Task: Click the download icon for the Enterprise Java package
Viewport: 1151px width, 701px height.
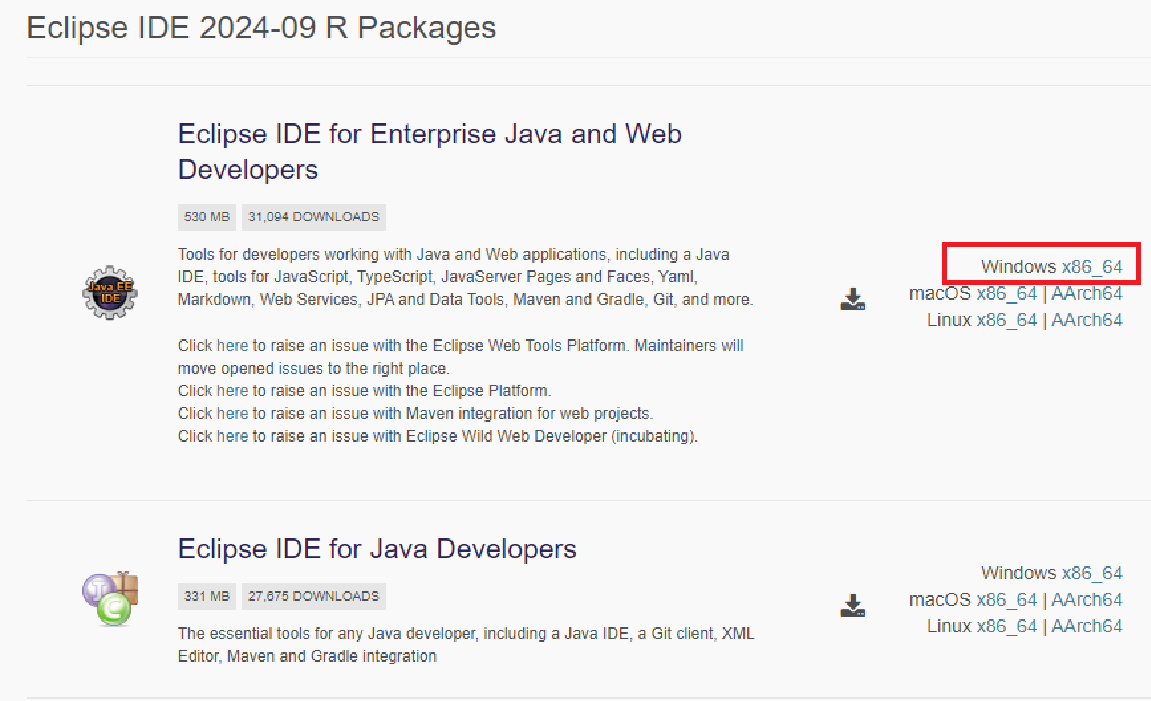Action: coord(852,299)
